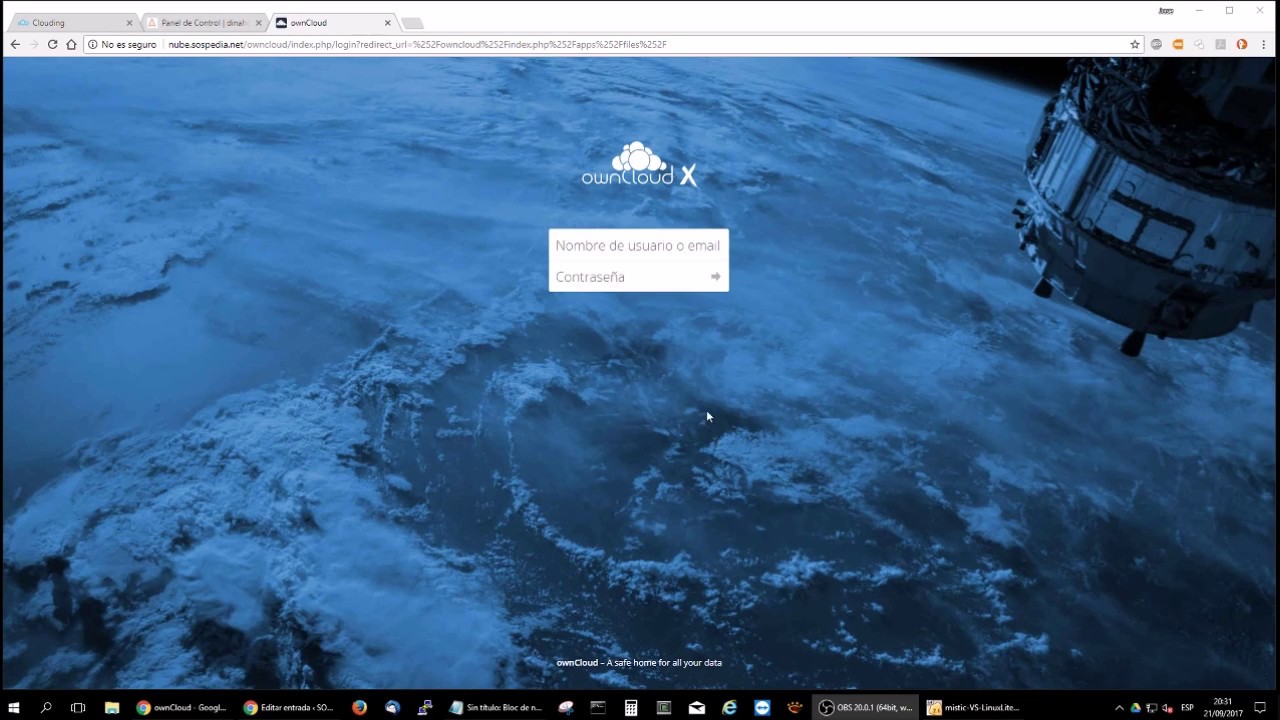
Task: Open the orange extension icon
Action: [1178, 44]
